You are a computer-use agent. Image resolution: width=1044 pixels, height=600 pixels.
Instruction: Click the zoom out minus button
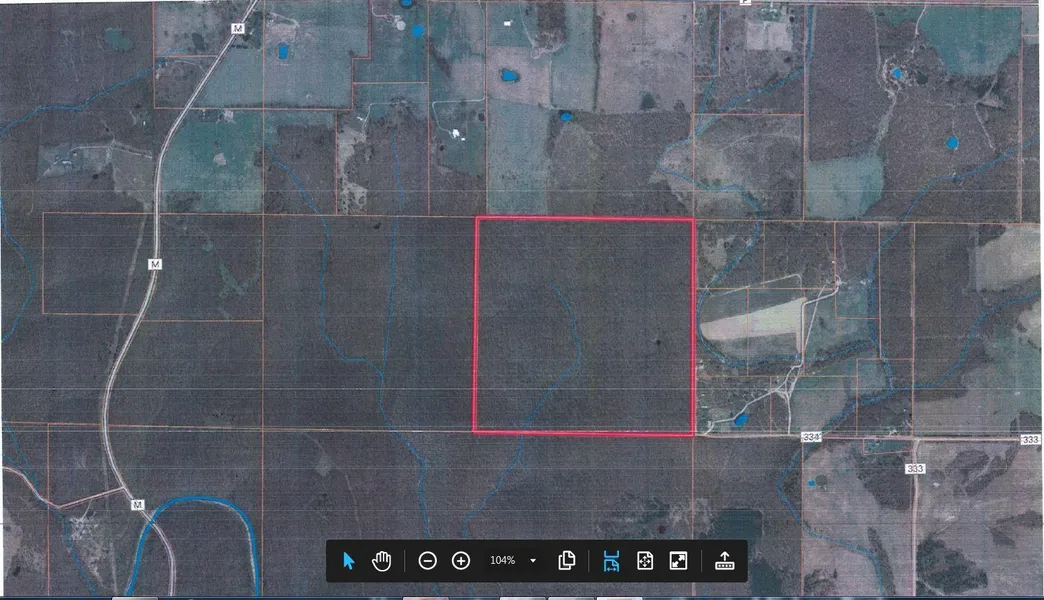427,561
